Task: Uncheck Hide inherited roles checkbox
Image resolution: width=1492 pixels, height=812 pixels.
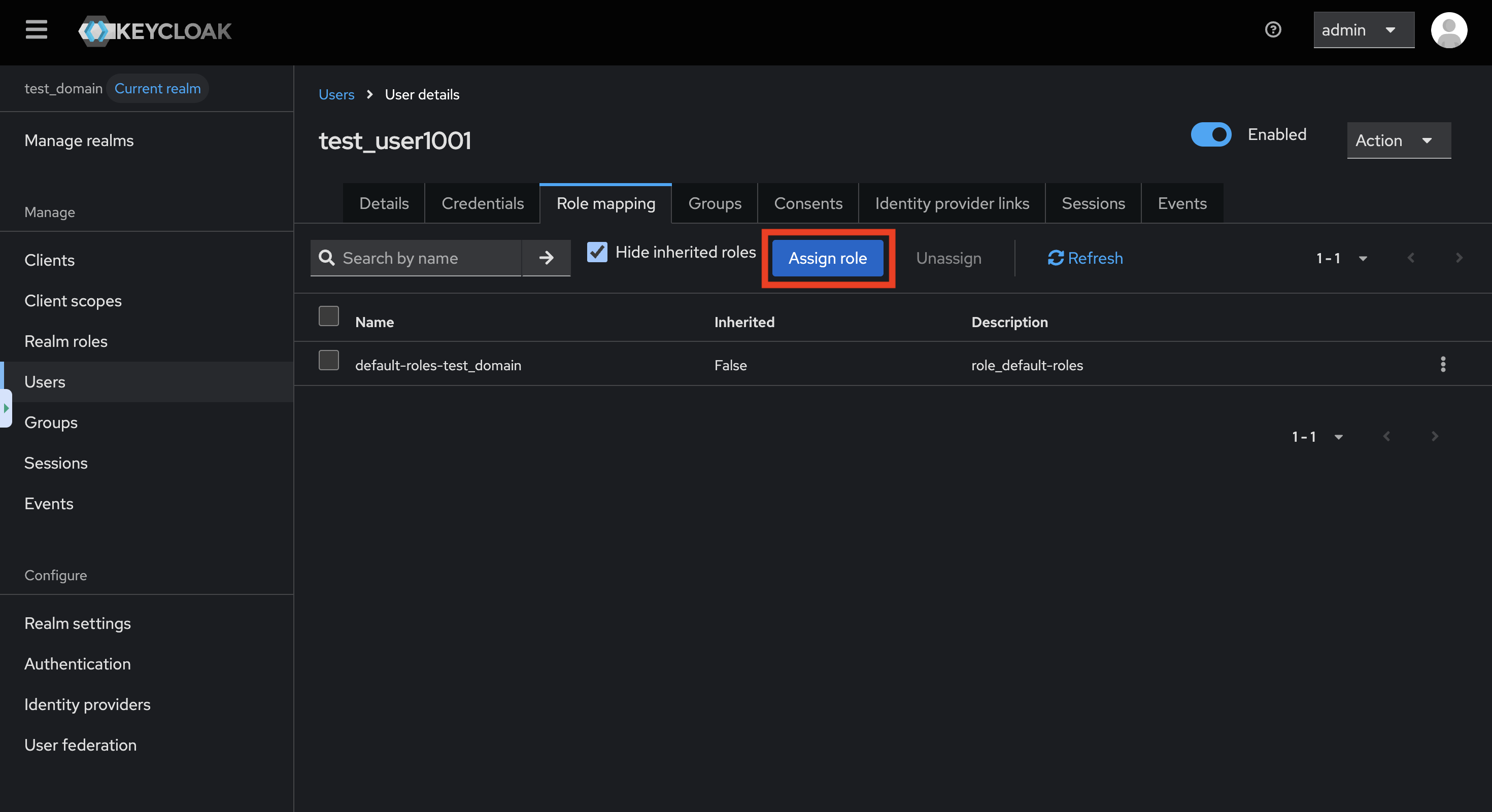Action: point(597,253)
